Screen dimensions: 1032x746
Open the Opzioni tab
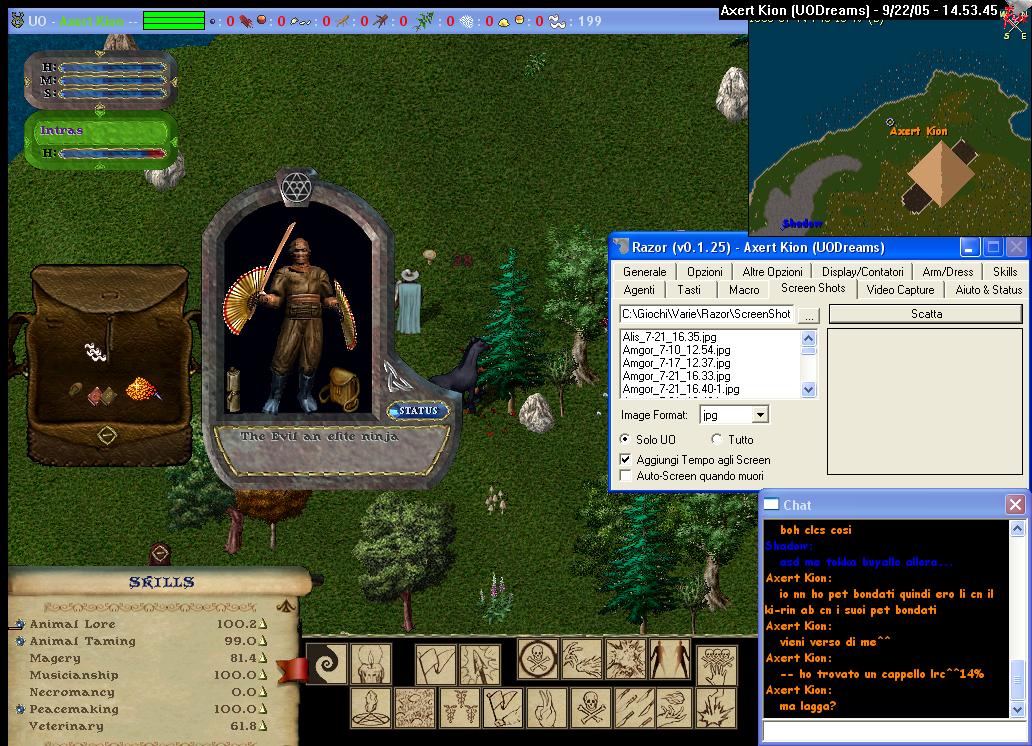[704, 271]
